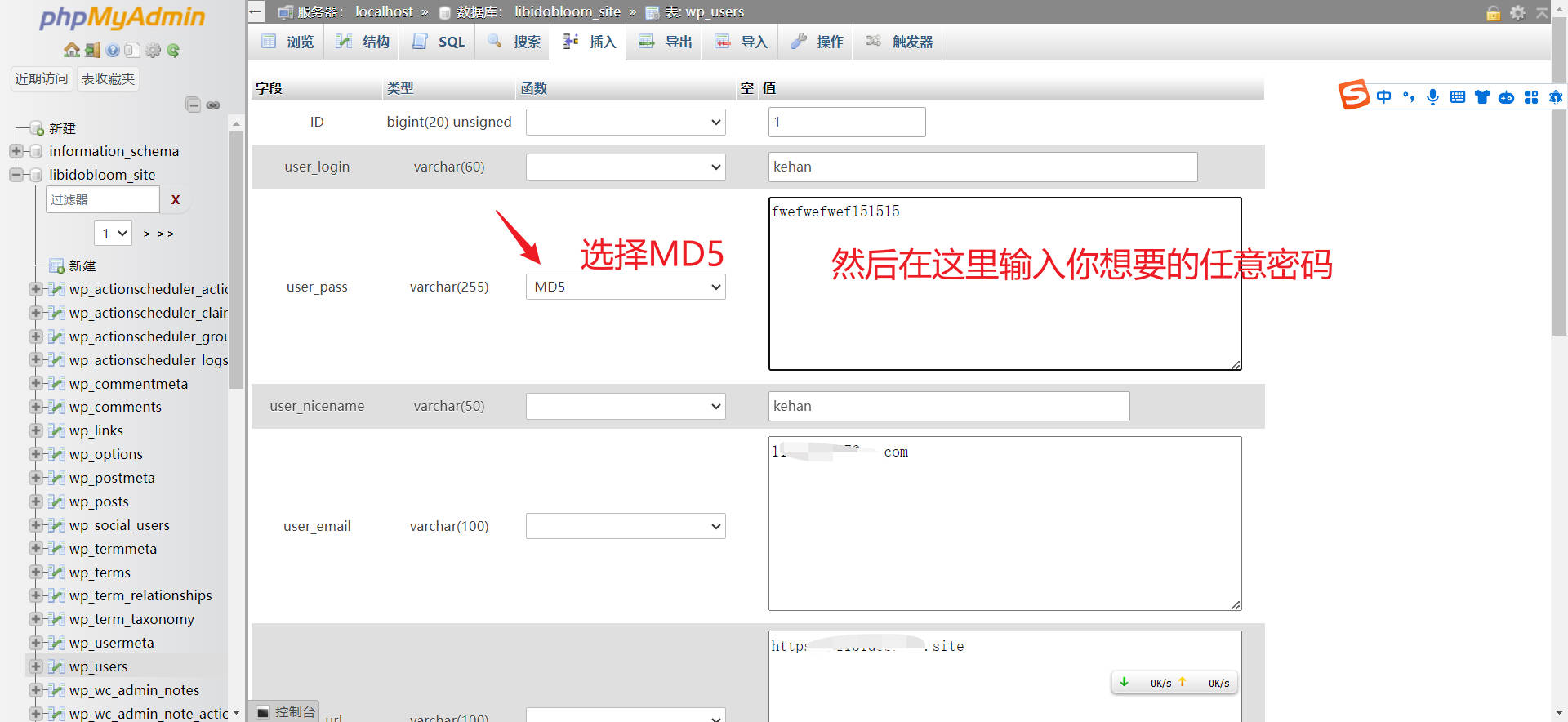1568x722 pixels.
Task: Click the 过滤器 filter input
Action: click(103, 199)
